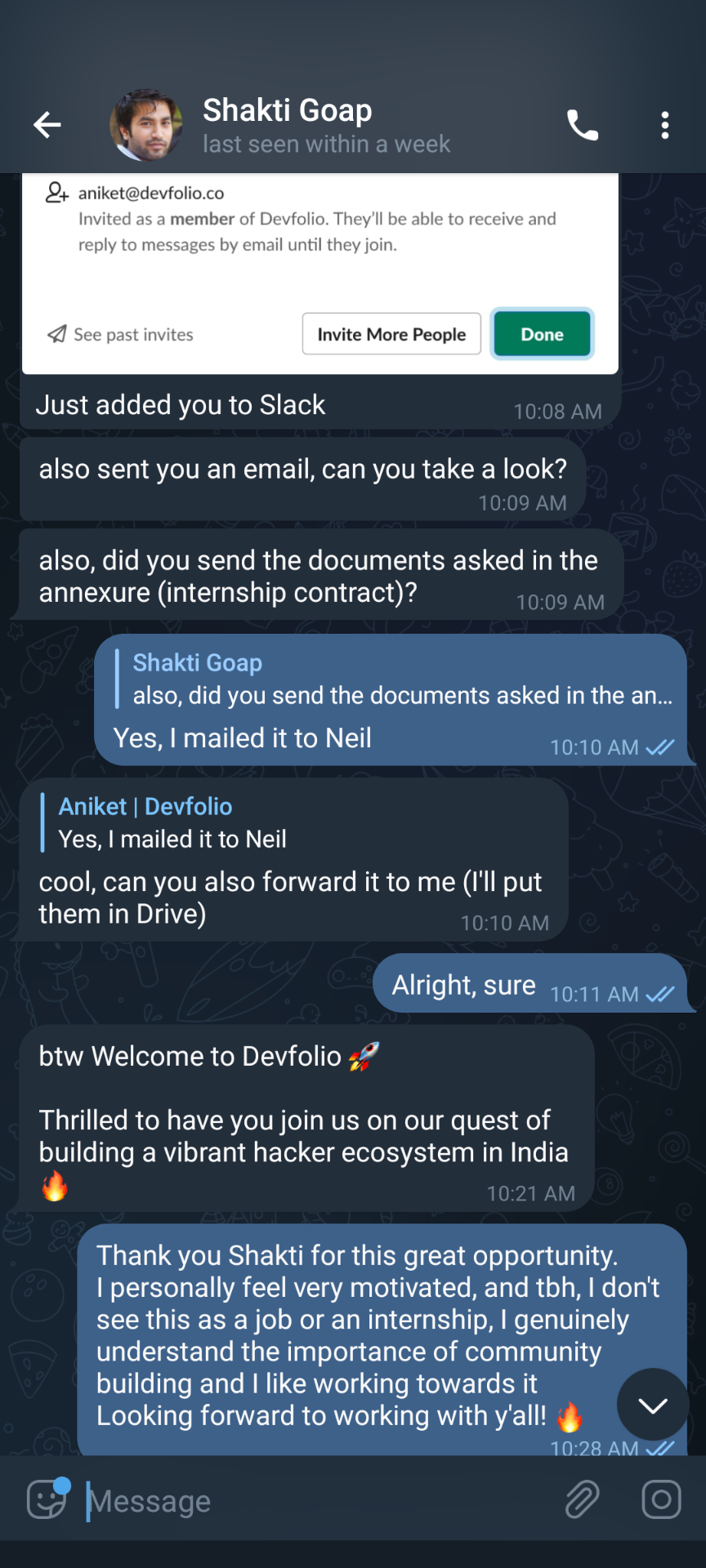The height and width of the screenshot is (1568, 706).
Task: Tap the paper plane icon by past invites
Action: click(x=56, y=334)
